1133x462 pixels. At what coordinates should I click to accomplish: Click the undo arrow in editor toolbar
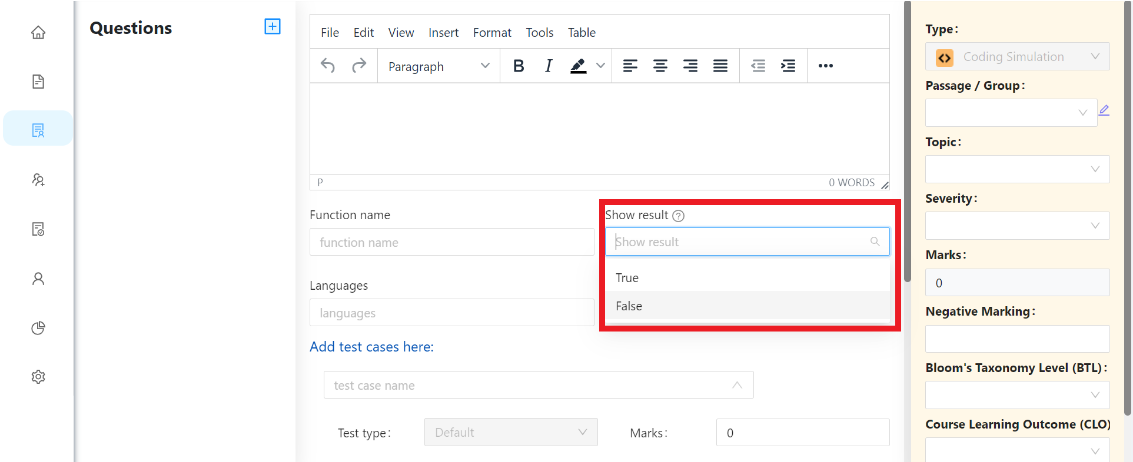pyautogui.click(x=328, y=66)
